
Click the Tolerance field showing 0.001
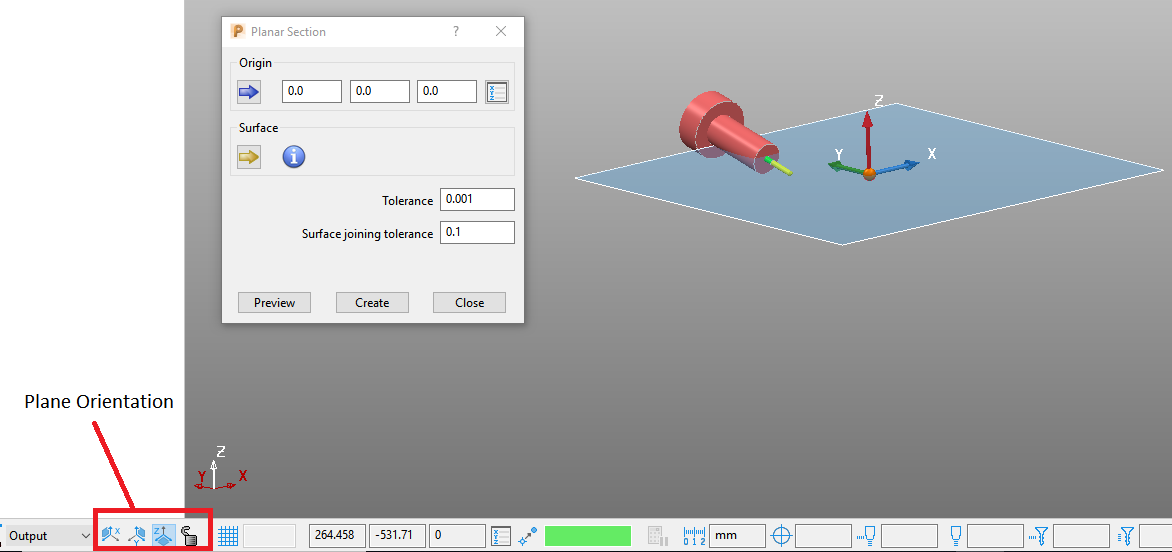pos(478,200)
